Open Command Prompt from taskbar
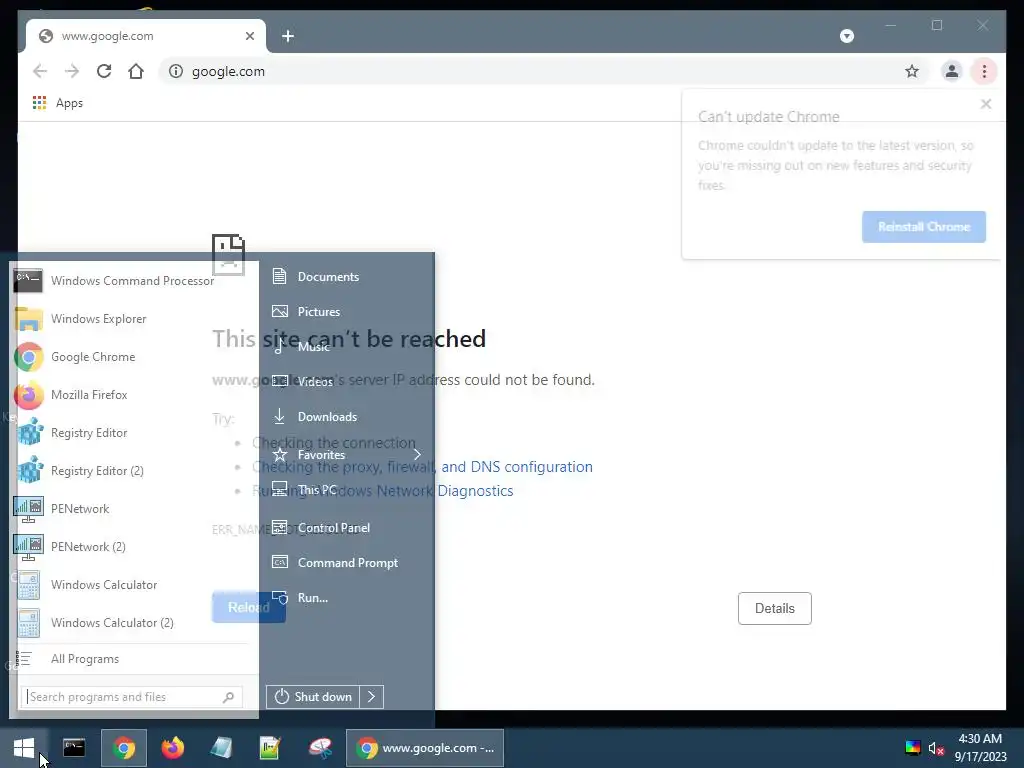Viewport: 1024px width, 768px height. (74, 748)
